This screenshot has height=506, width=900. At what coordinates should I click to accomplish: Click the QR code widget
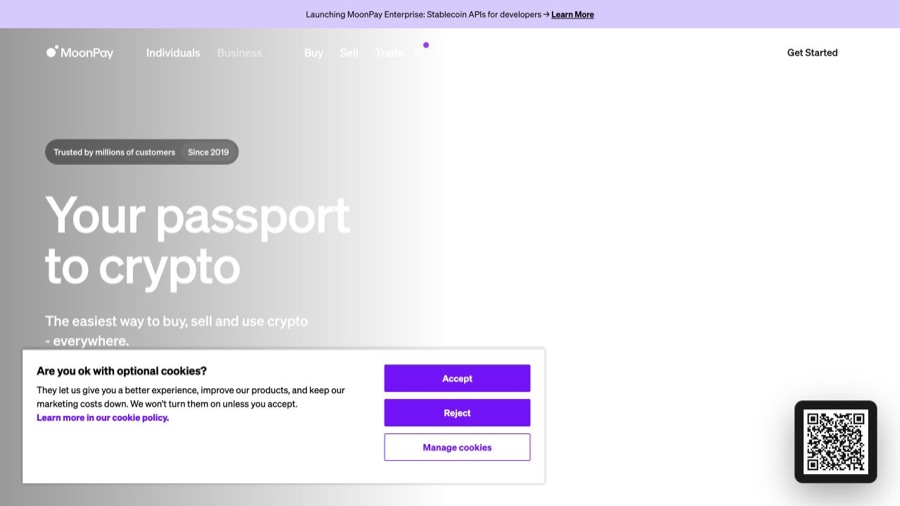(836, 442)
